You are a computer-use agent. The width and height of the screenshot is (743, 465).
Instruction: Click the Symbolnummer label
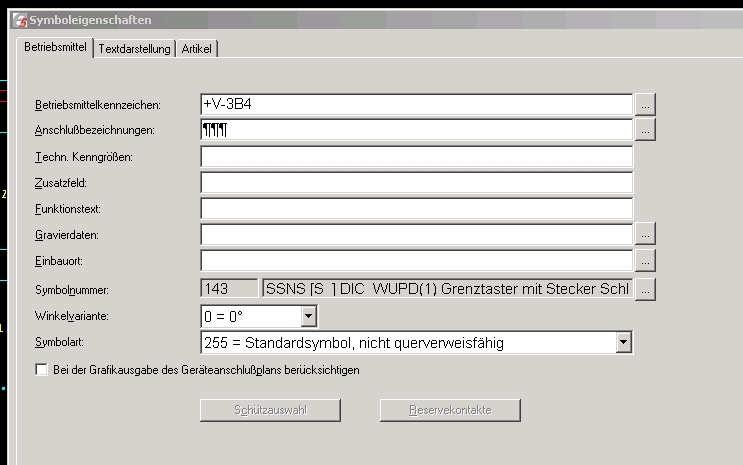coord(72,290)
